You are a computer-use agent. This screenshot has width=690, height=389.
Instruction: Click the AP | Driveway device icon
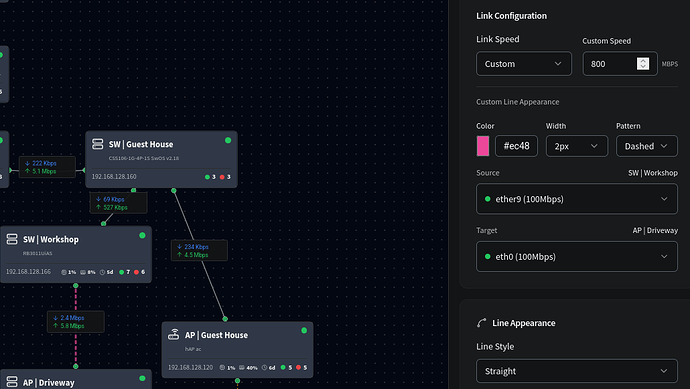12,382
